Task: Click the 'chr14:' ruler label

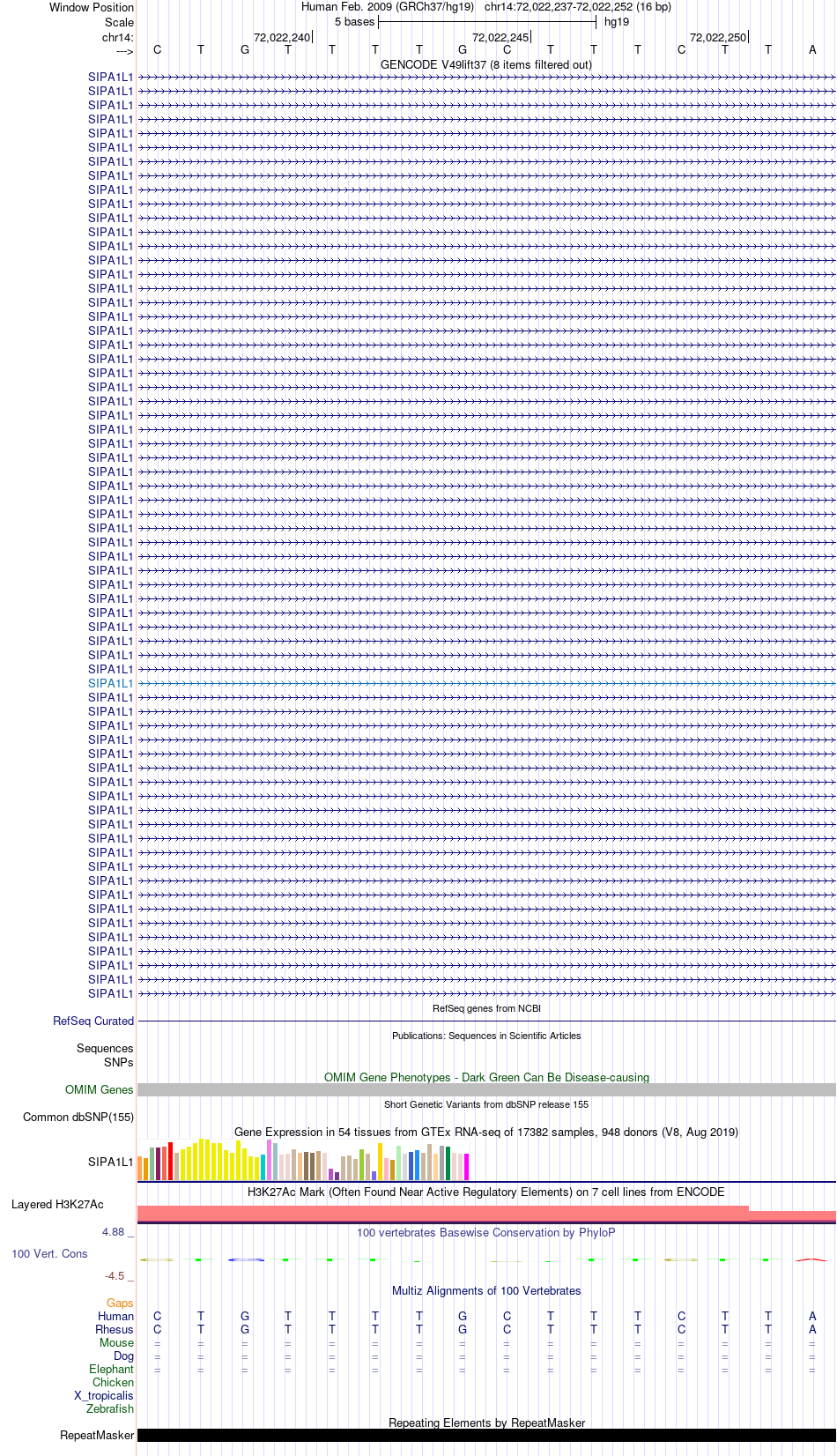Action: (118, 38)
